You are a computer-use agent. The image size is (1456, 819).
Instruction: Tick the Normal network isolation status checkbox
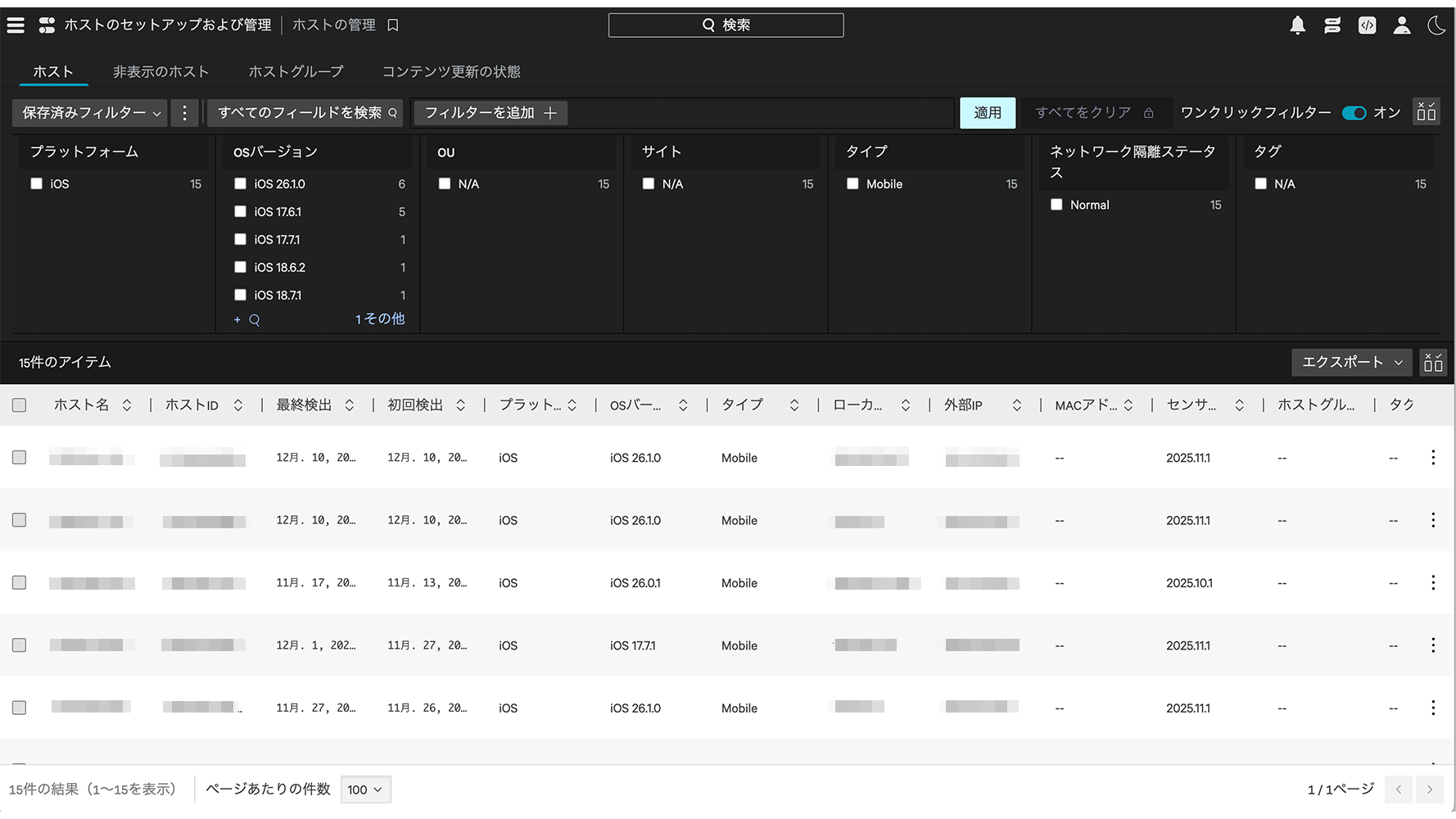(x=1056, y=205)
